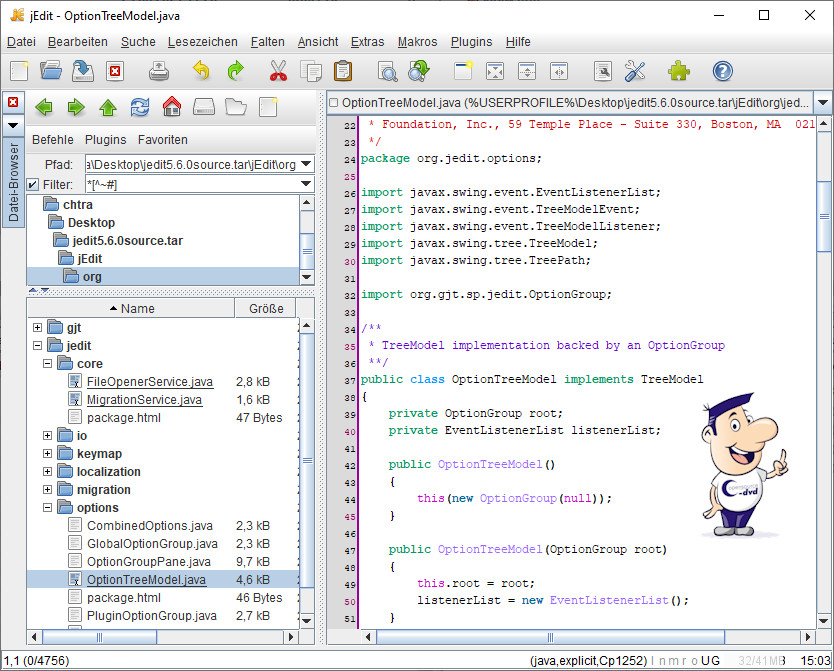The height and width of the screenshot is (671, 834).
Task: Click the Undo arrow in the toolbar
Action: 201,71
